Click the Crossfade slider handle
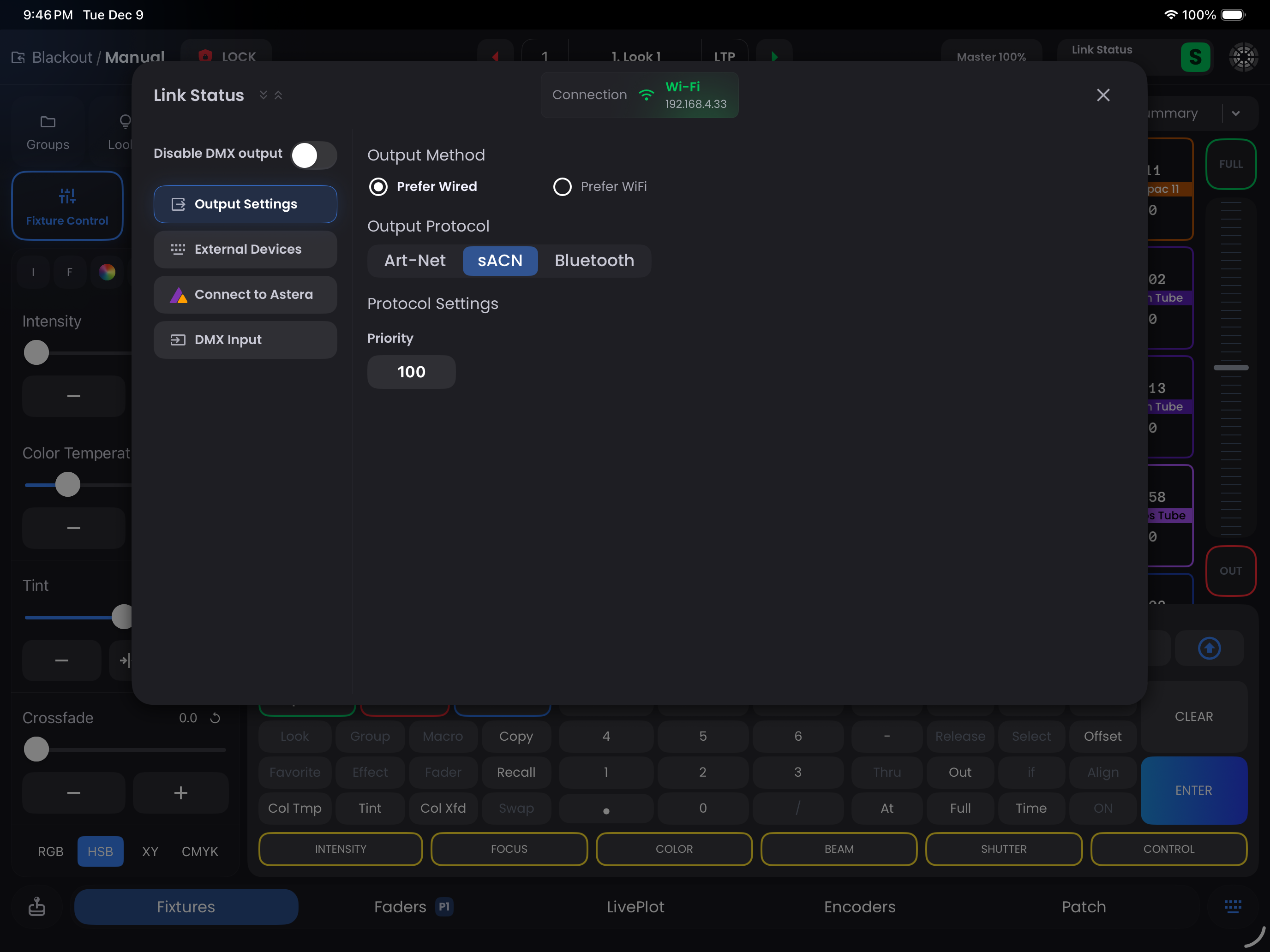The image size is (1270, 952). click(36, 750)
